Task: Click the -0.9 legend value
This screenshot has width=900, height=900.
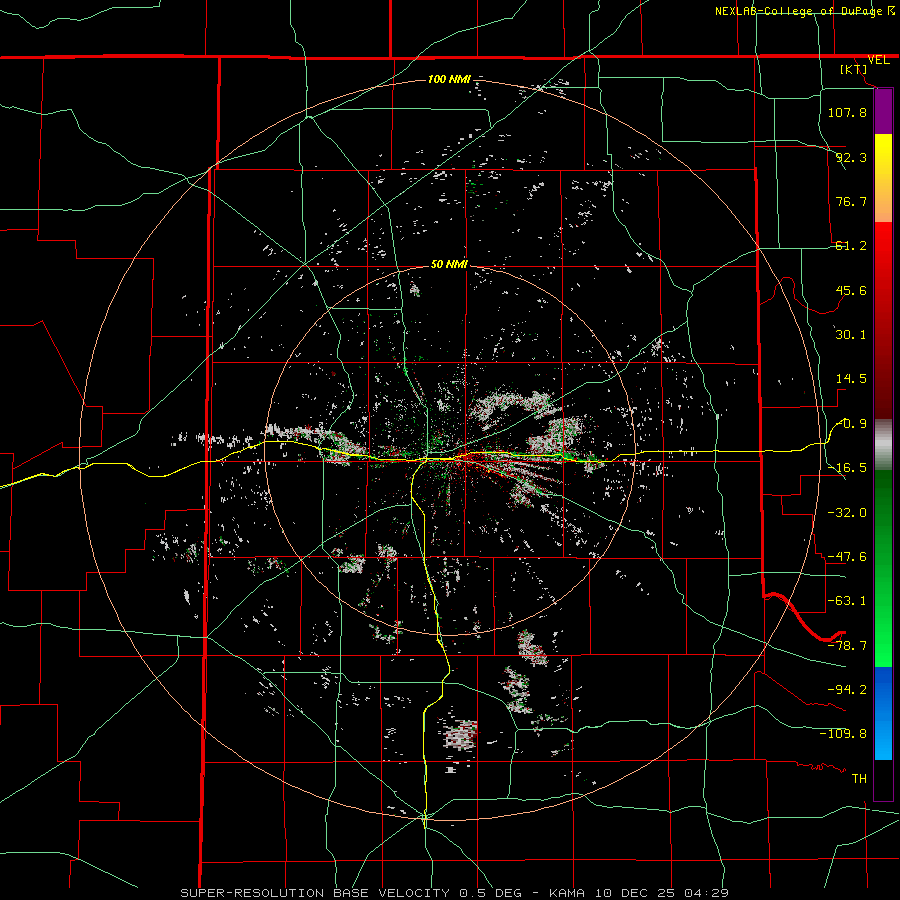Action: [852, 424]
